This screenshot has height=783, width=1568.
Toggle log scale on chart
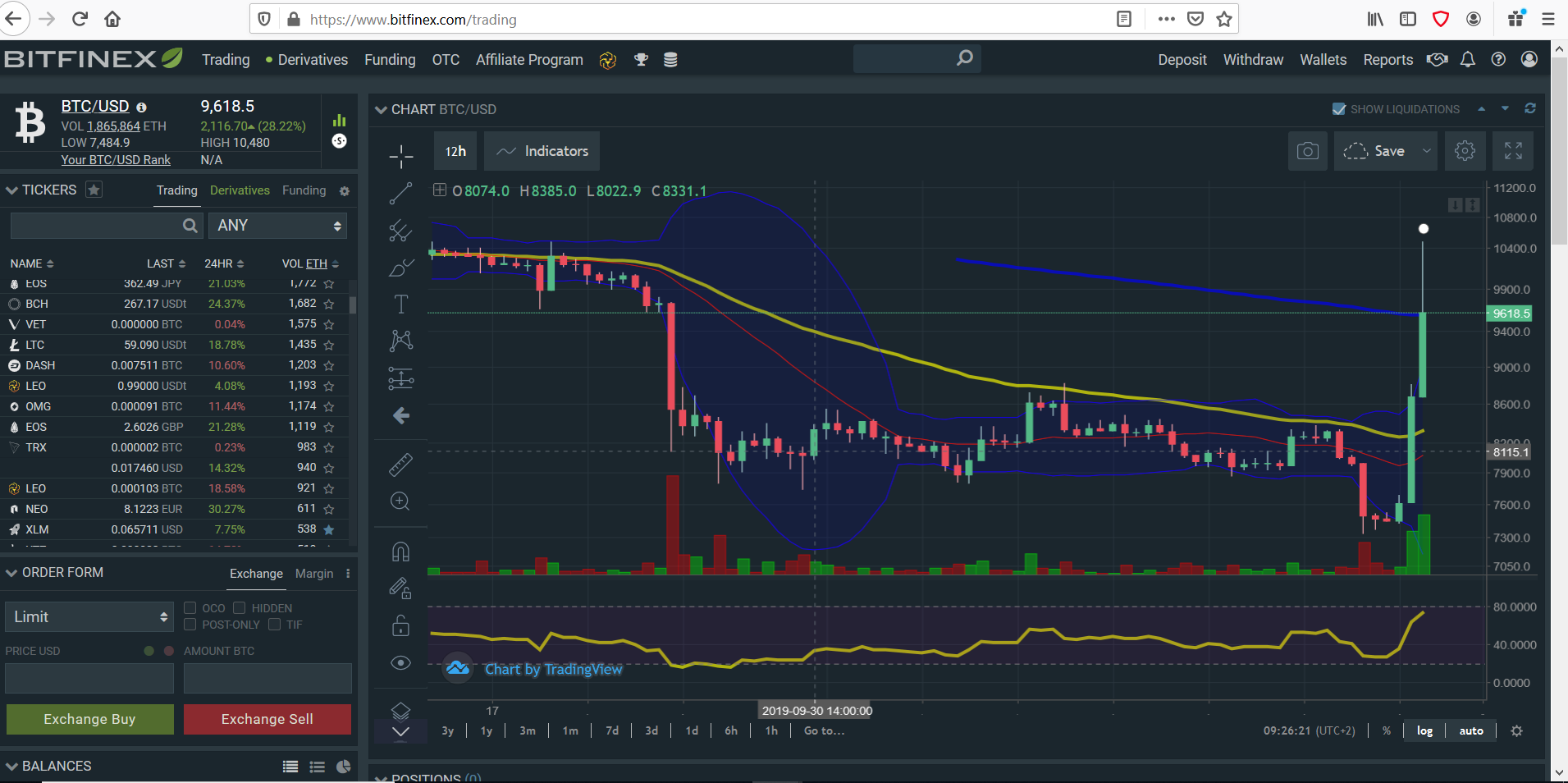click(x=1424, y=731)
